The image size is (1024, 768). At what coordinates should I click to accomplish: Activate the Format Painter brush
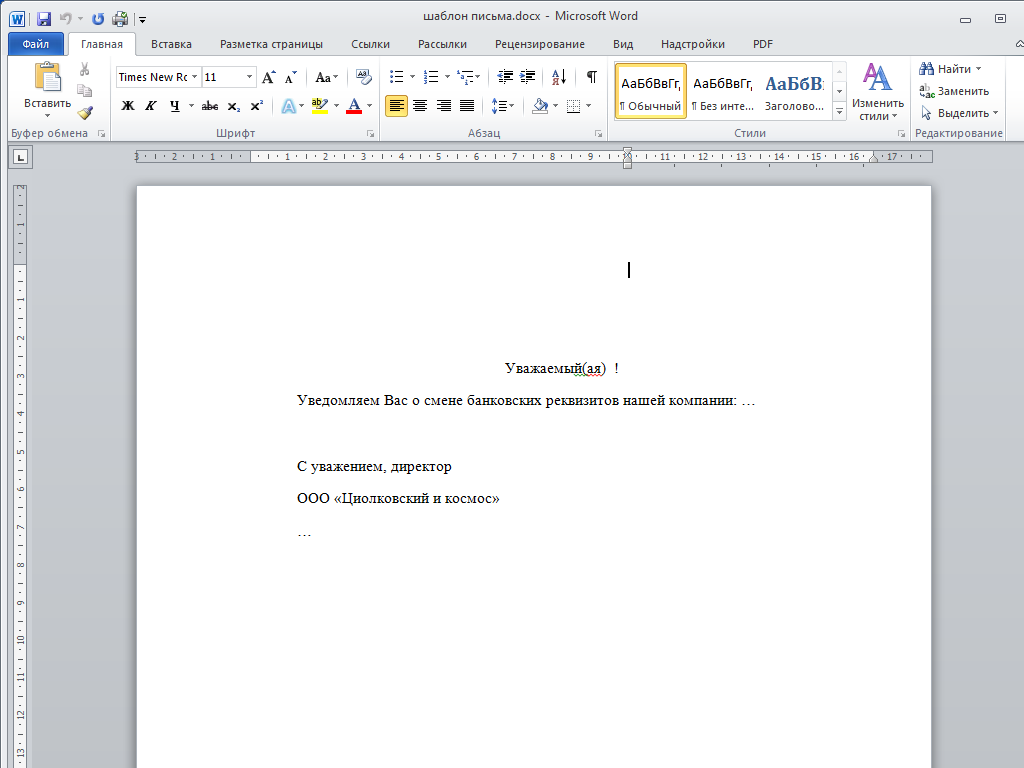[x=85, y=113]
